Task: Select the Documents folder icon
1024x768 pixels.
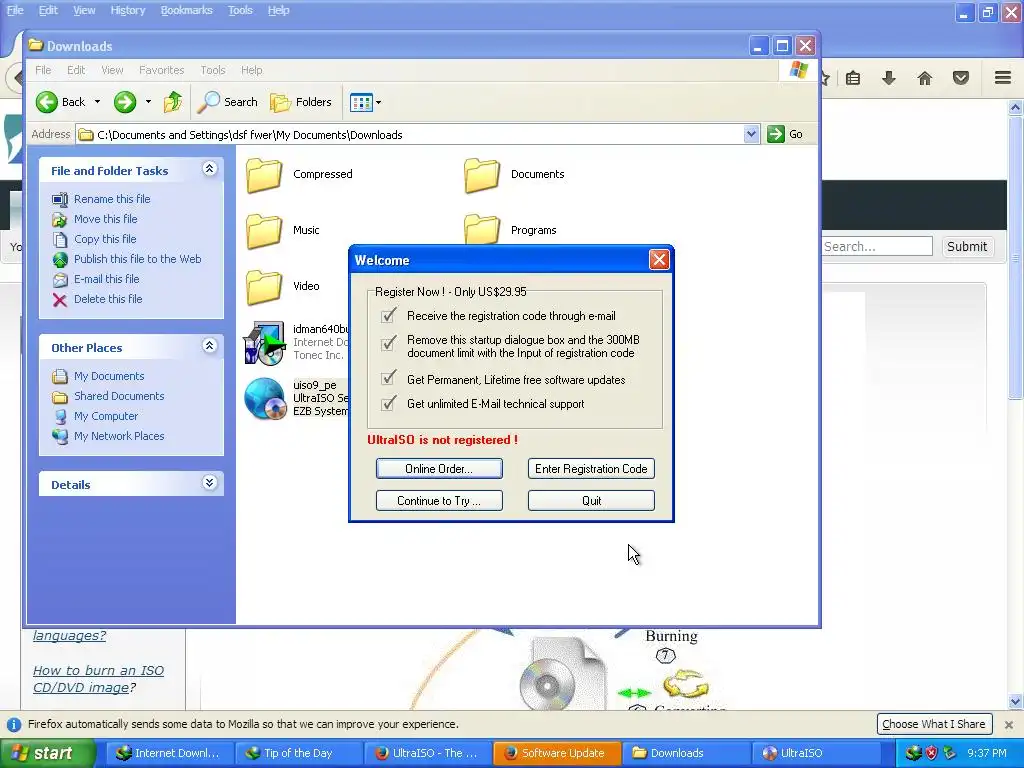Action: tap(482, 175)
